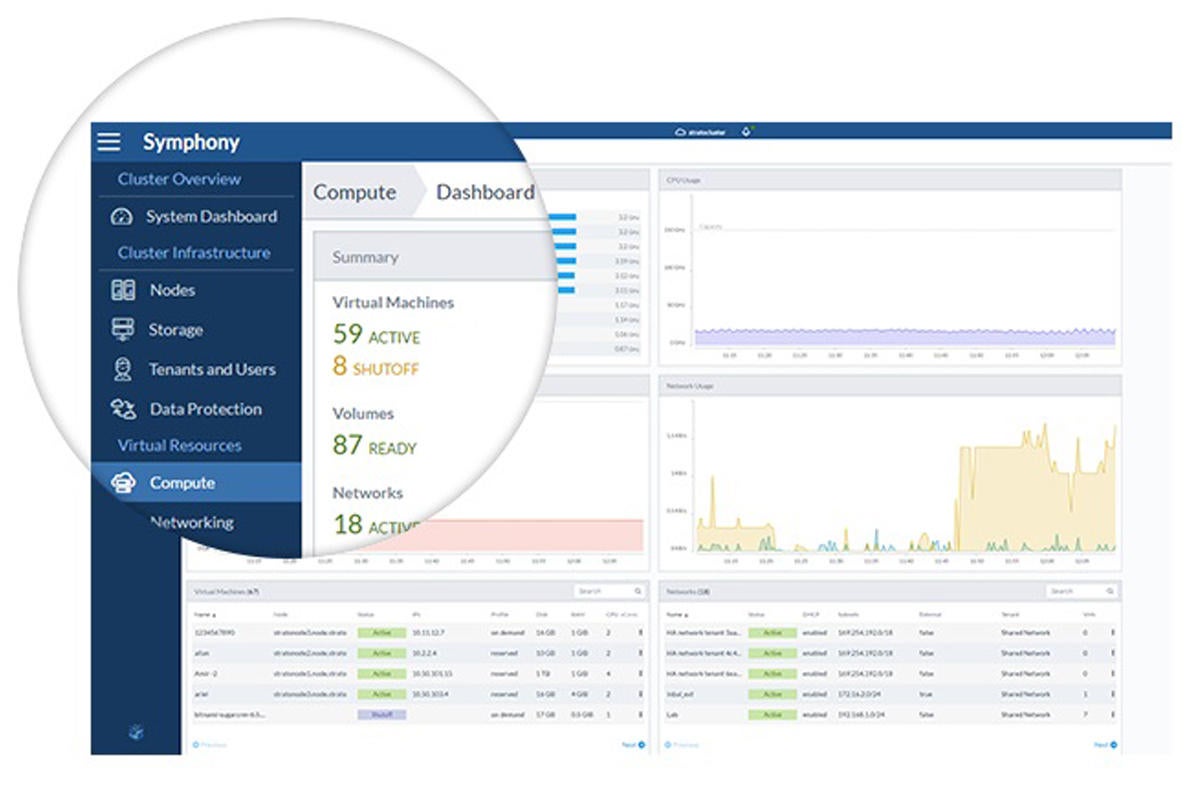Click the notification icon beside cluster name

[746, 130]
